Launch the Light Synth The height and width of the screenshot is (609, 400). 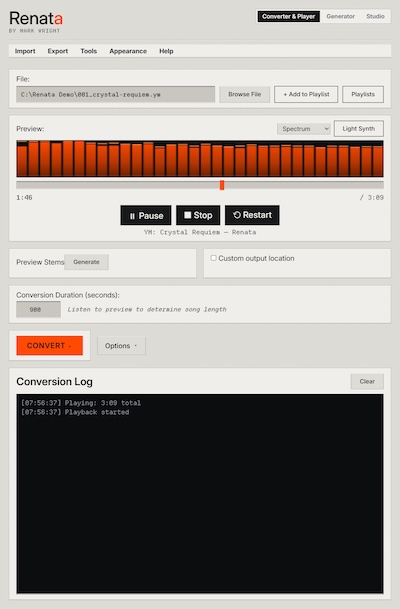358,129
